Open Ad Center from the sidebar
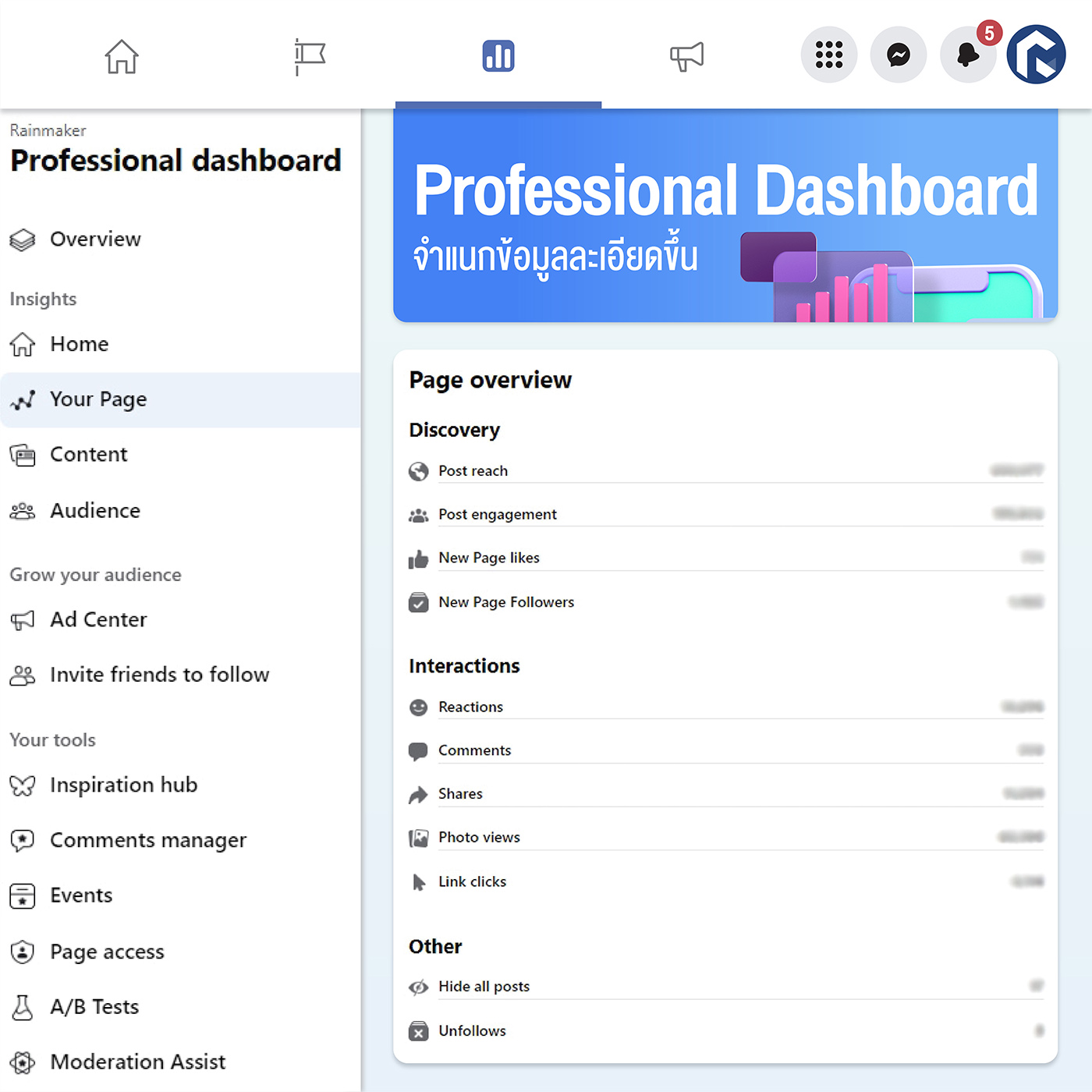The height and width of the screenshot is (1092, 1092). (x=98, y=620)
